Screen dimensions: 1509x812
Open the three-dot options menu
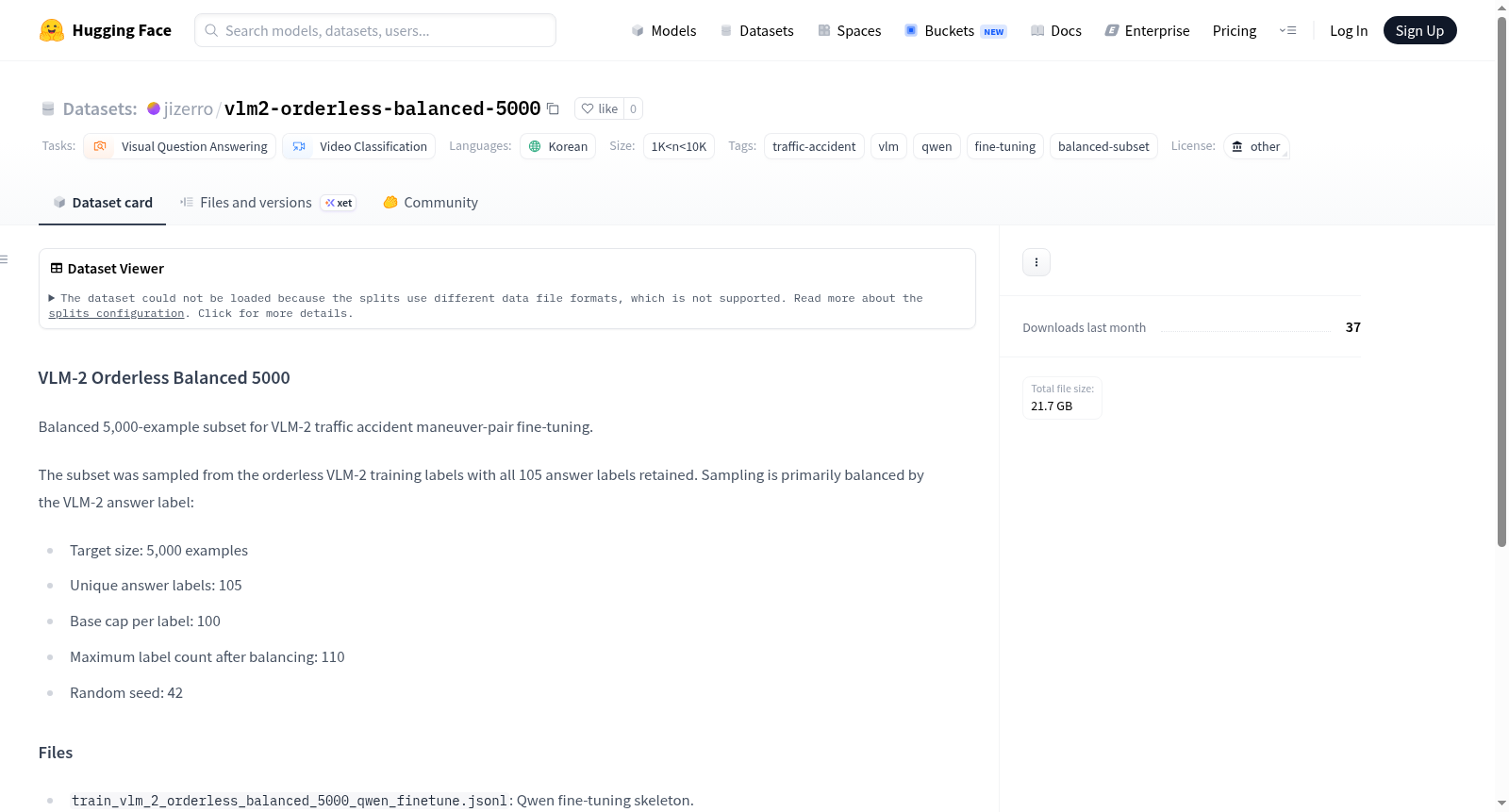click(1036, 262)
